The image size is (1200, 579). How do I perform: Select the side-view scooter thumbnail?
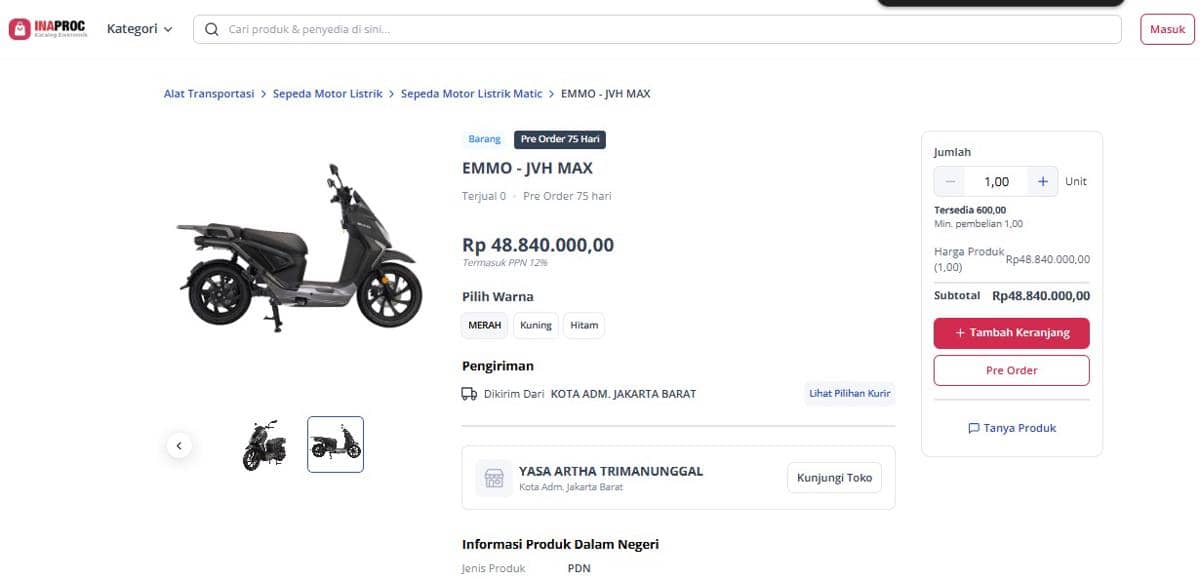coord(335,444)
